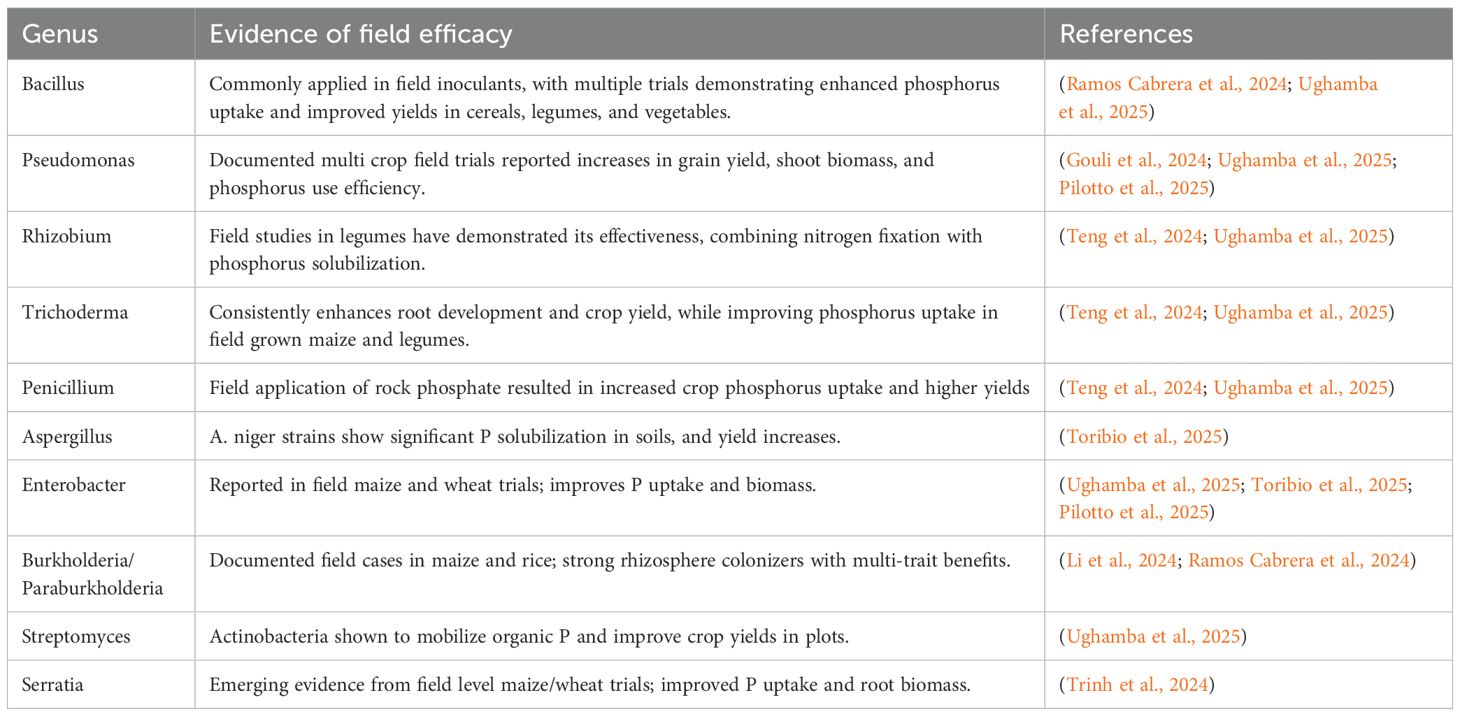Click the Teng et al., 2024 link in the Penicillium row

(1134, 388)
